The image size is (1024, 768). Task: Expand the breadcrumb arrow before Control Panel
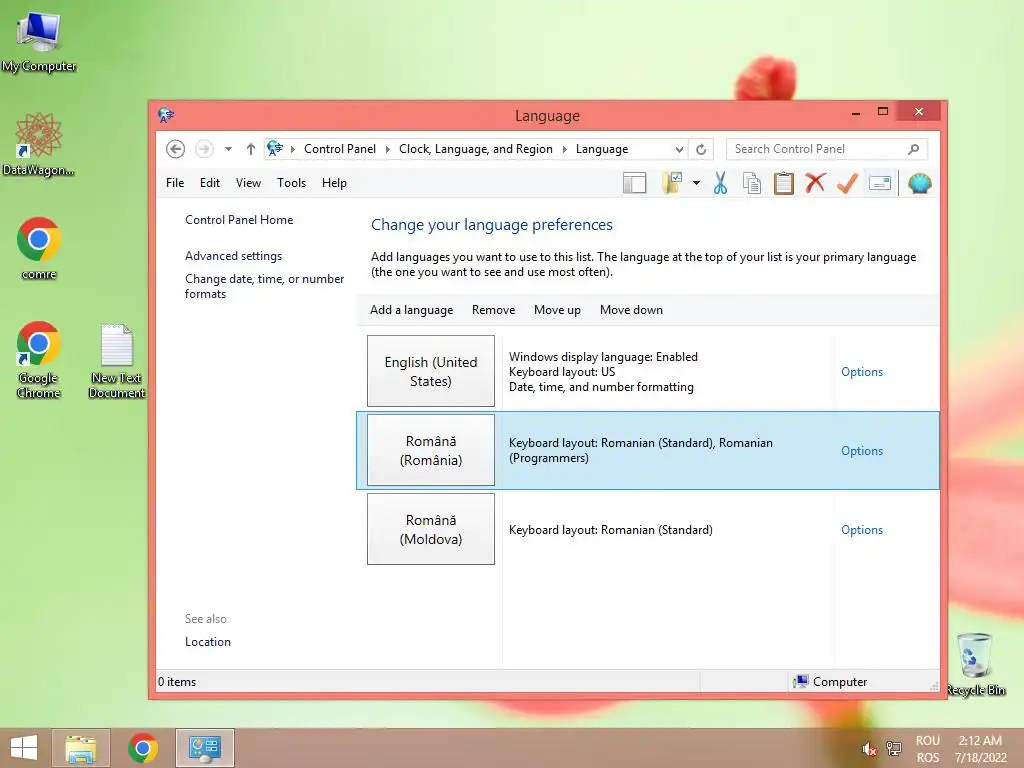coord(293,150)
